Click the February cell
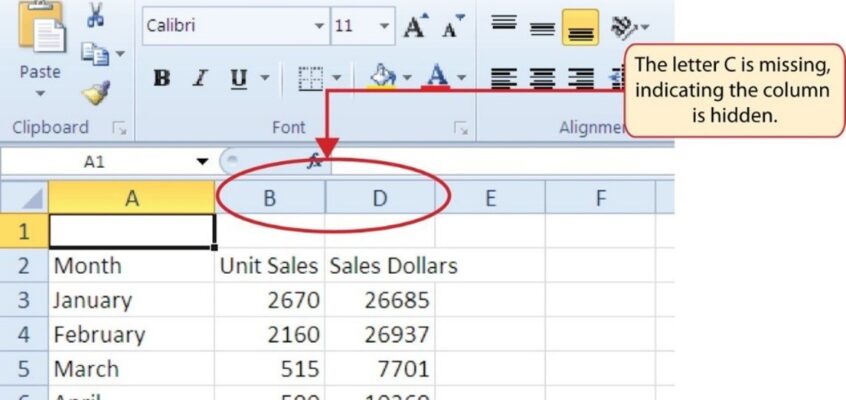The image size is (846, 400). (x=132, y=334)
